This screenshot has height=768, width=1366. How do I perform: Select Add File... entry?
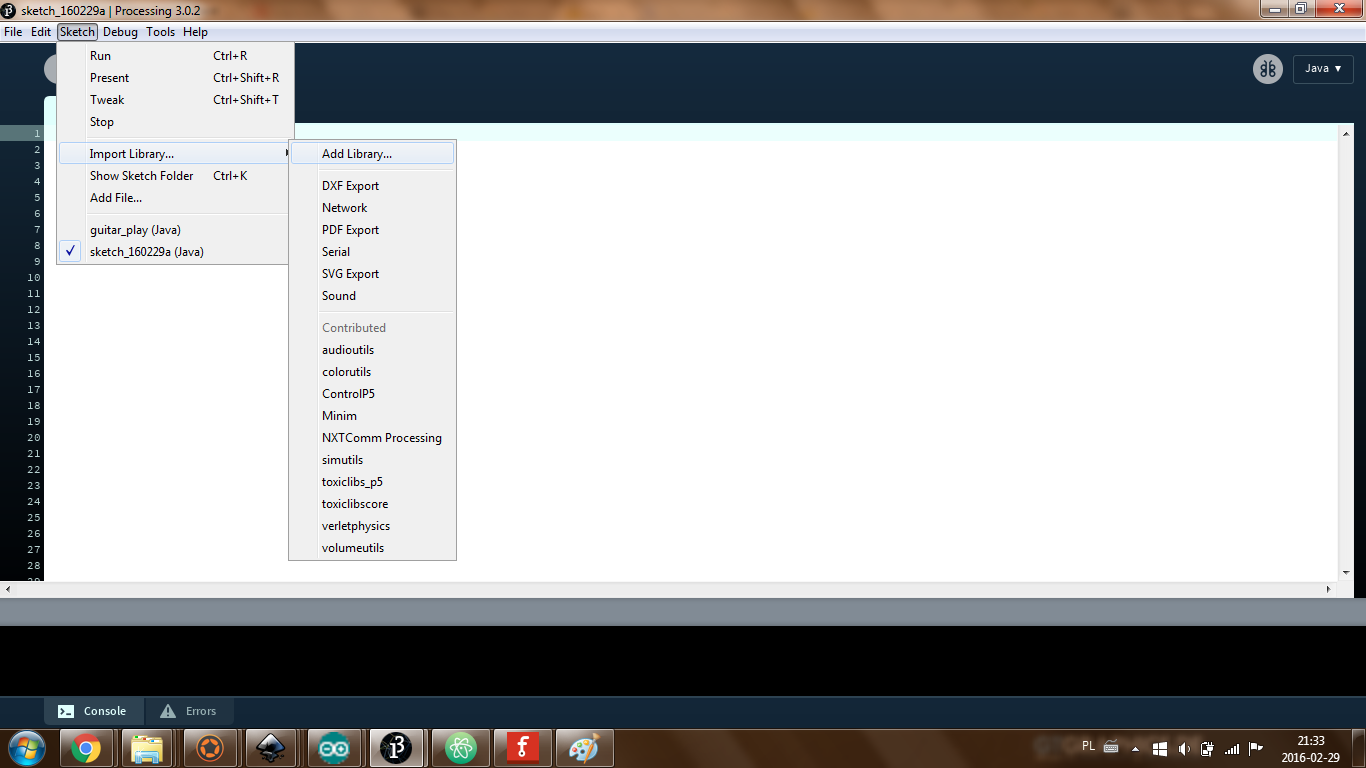(x=175, y=198)
